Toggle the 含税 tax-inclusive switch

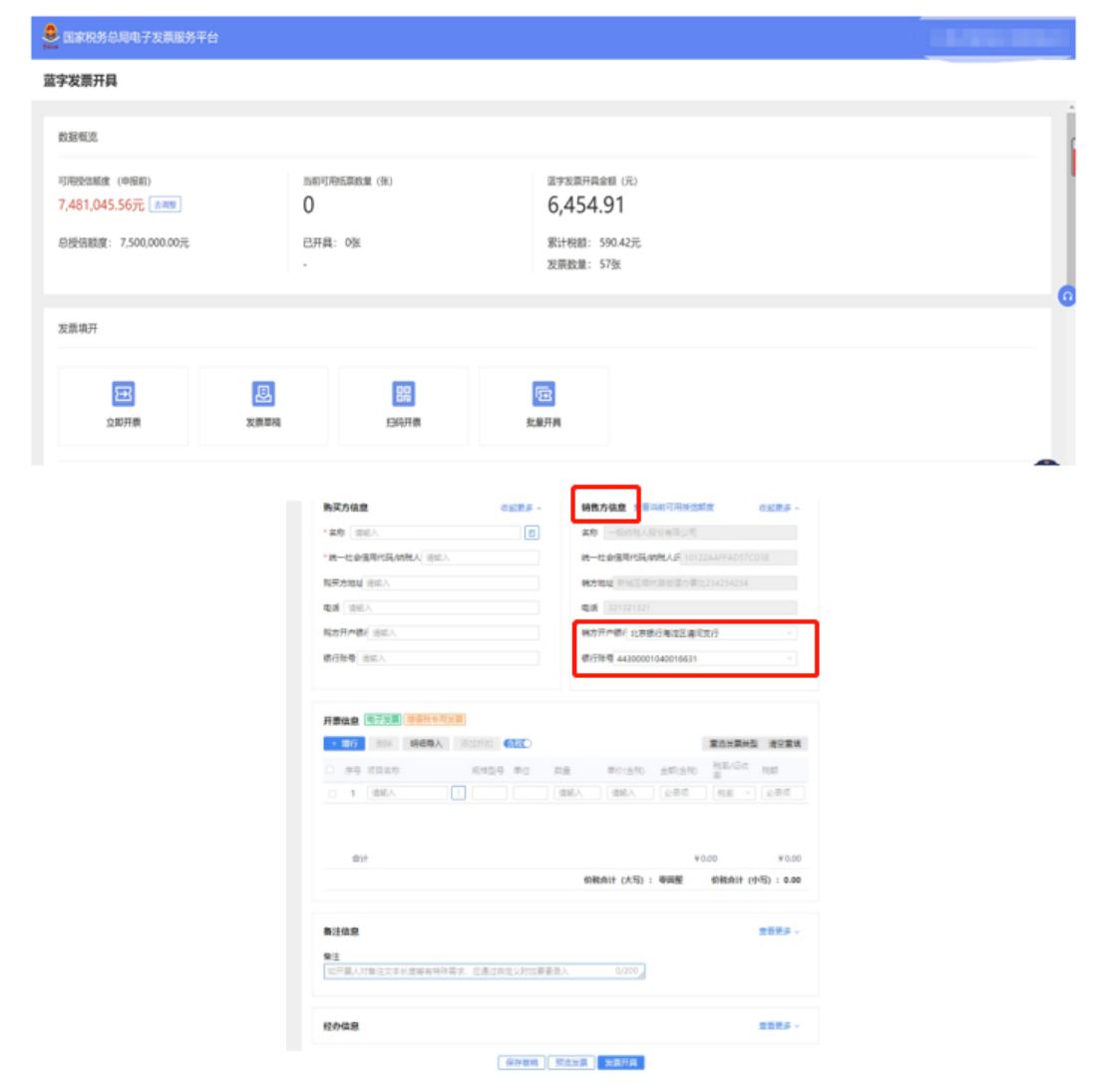519,743
